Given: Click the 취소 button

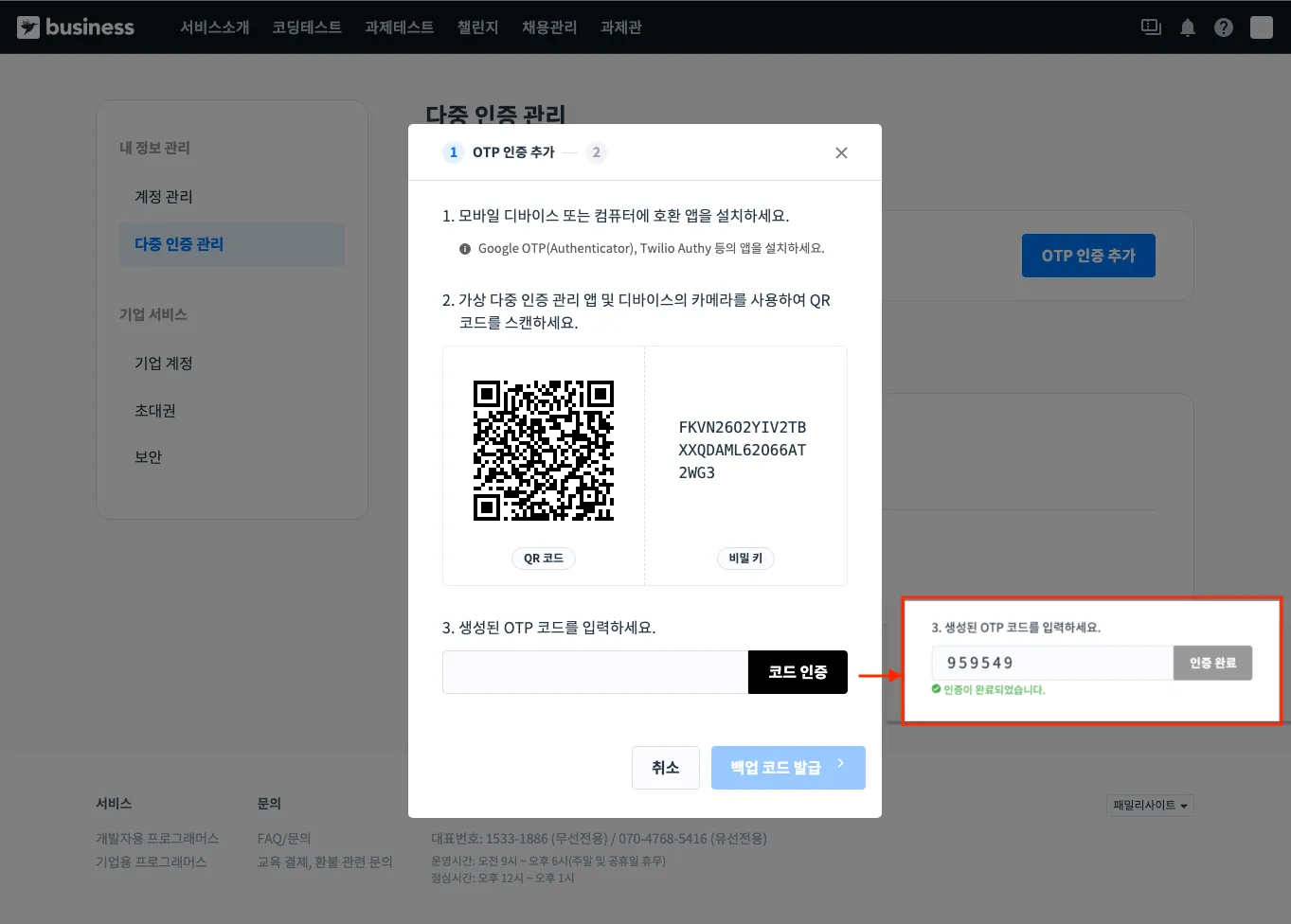Looking at the screenshot, I should 666,768.
